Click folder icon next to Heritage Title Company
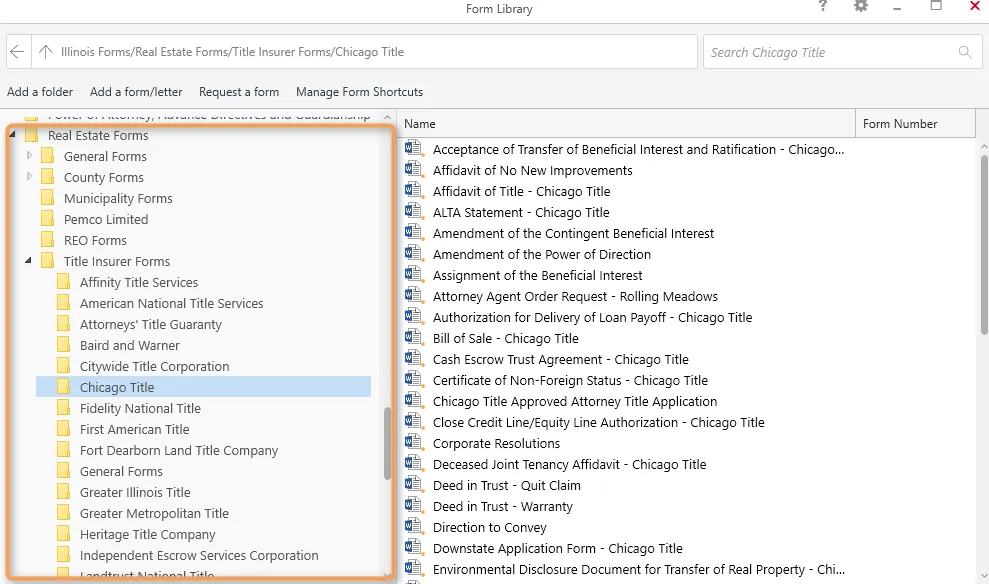 point(63,534)
